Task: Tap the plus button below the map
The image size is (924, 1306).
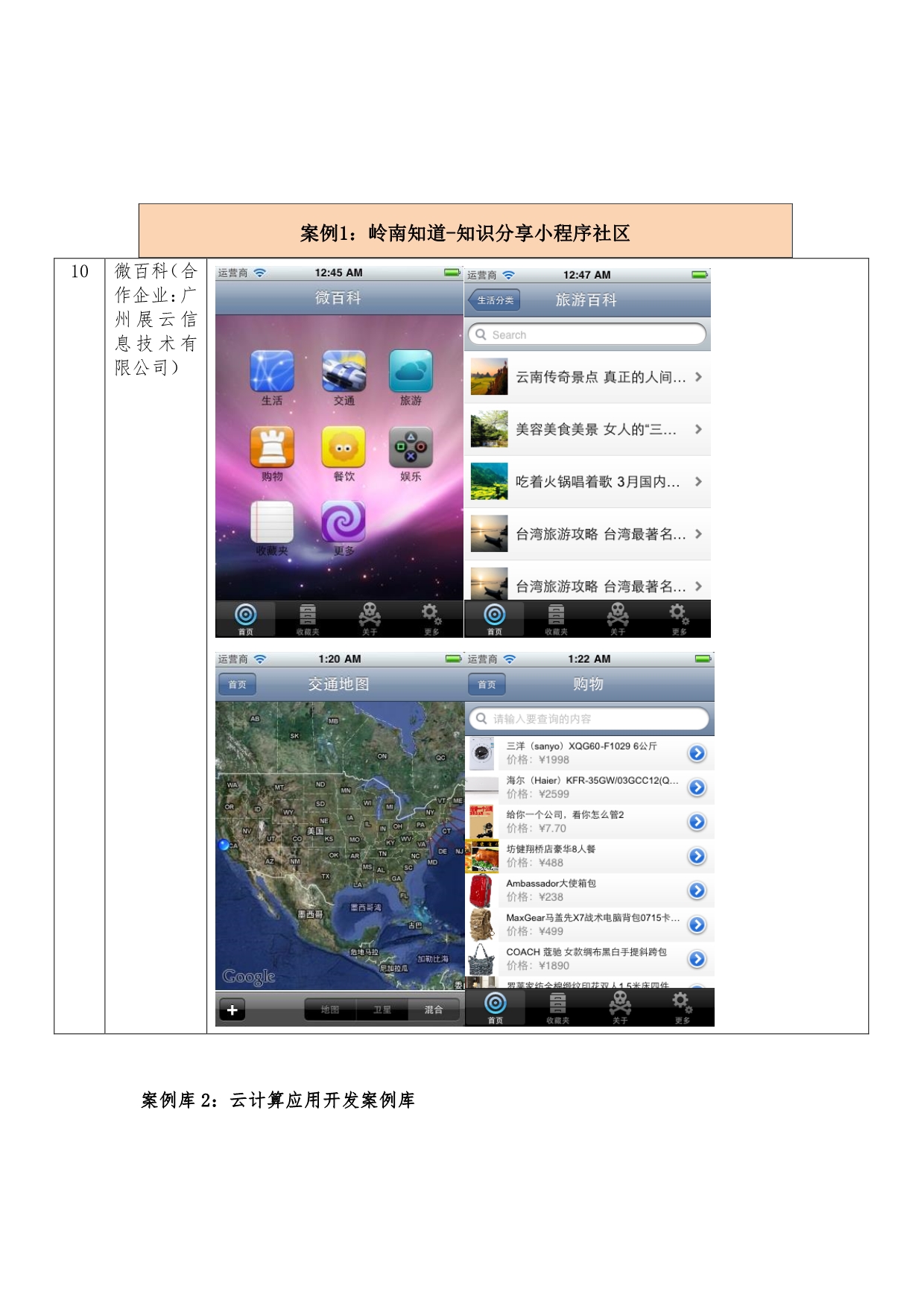Action: [x=232, y=1009]
